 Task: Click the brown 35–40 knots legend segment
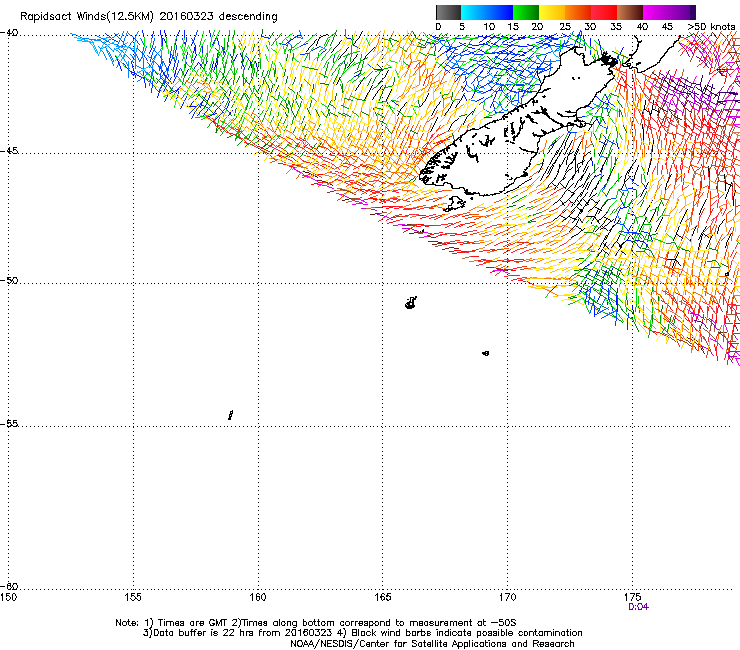(x=630, y=12)
